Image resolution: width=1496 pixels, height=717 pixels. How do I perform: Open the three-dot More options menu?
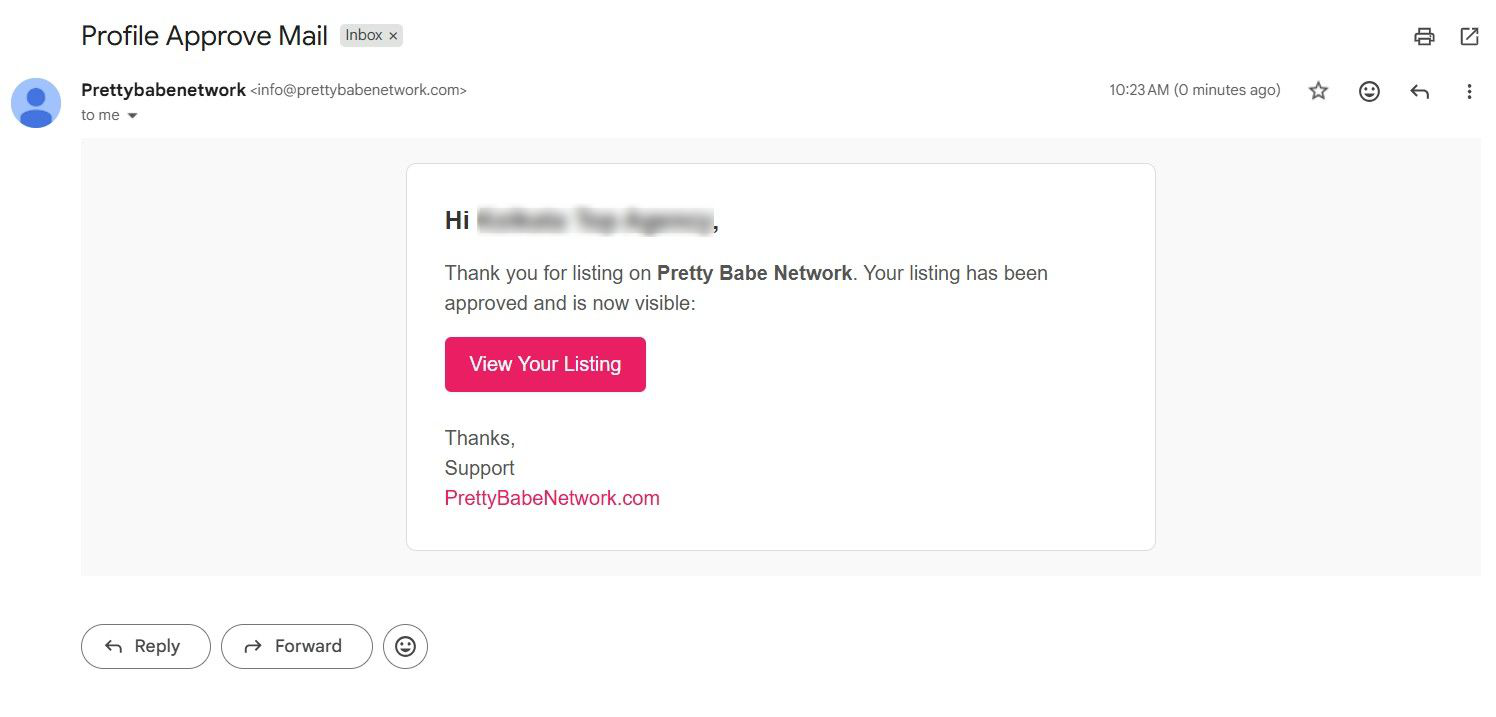coord(1469,91)
